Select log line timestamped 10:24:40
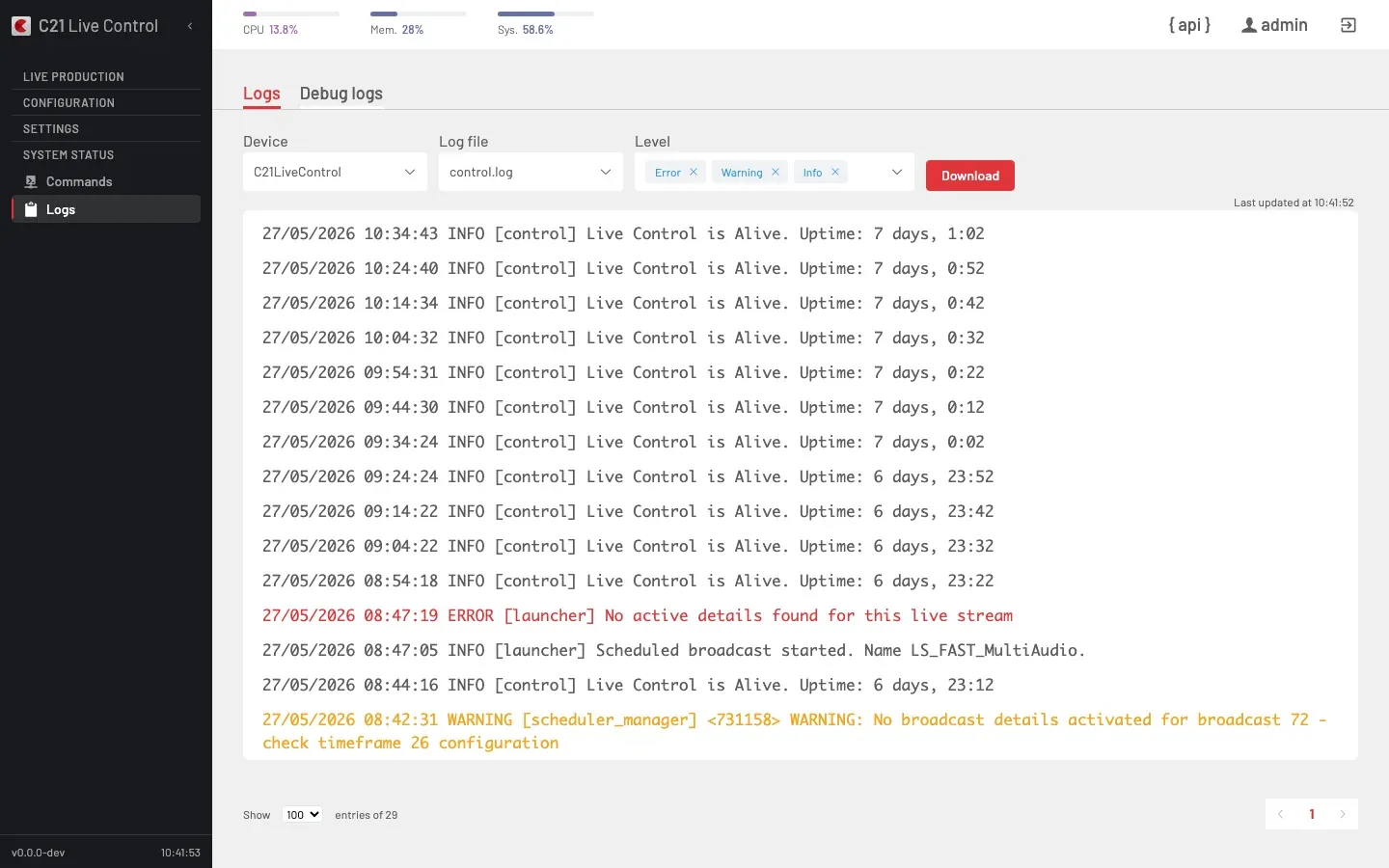Image resolution: width=1389 pixels, height=868 pixels. click(623, 268)
